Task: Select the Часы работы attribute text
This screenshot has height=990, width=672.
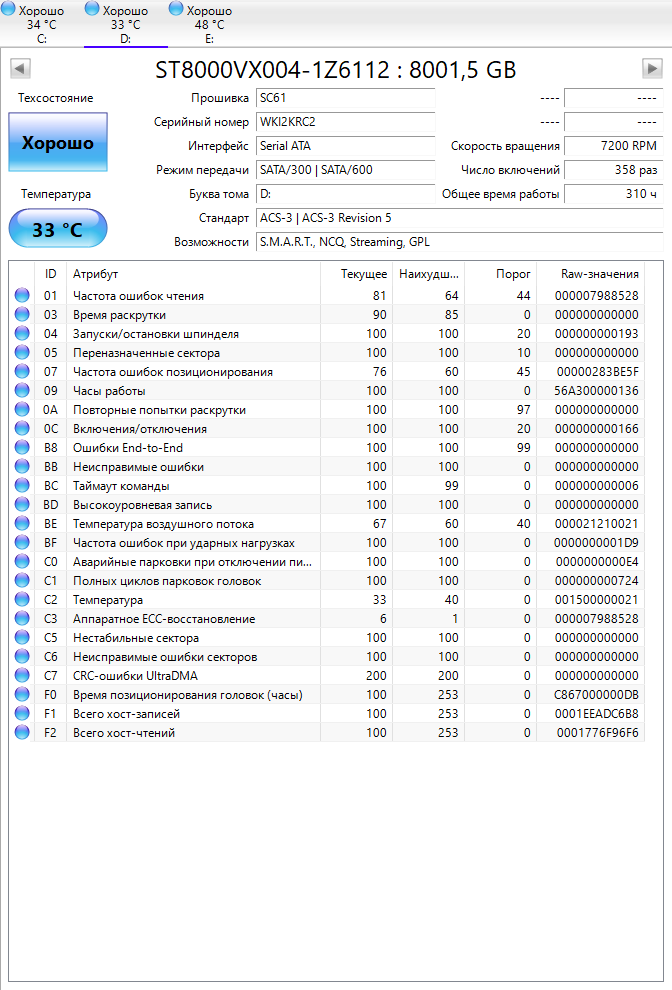Action: 109,391
